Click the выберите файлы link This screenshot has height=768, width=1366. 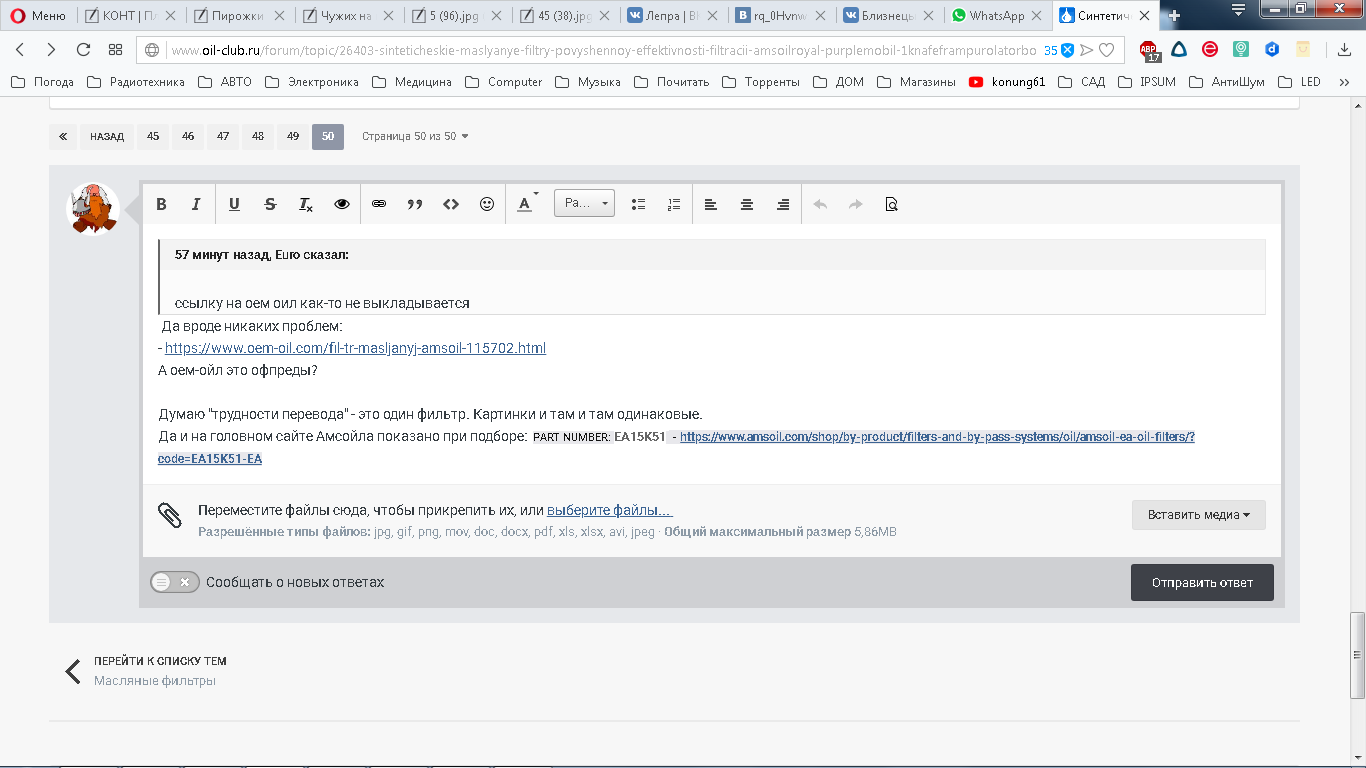tap(609, 510)
